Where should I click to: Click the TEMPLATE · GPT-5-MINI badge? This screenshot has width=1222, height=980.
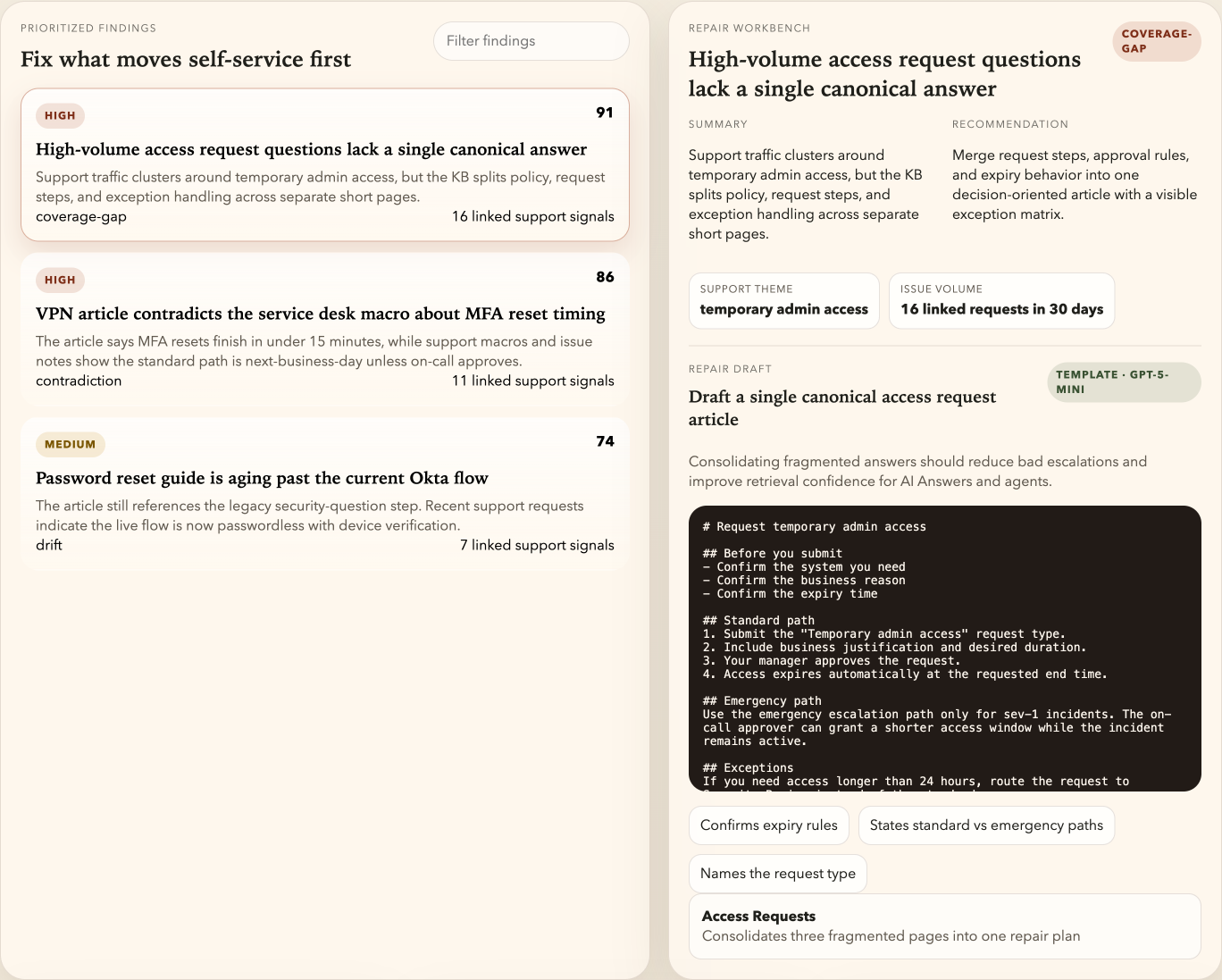(1123, 382)
